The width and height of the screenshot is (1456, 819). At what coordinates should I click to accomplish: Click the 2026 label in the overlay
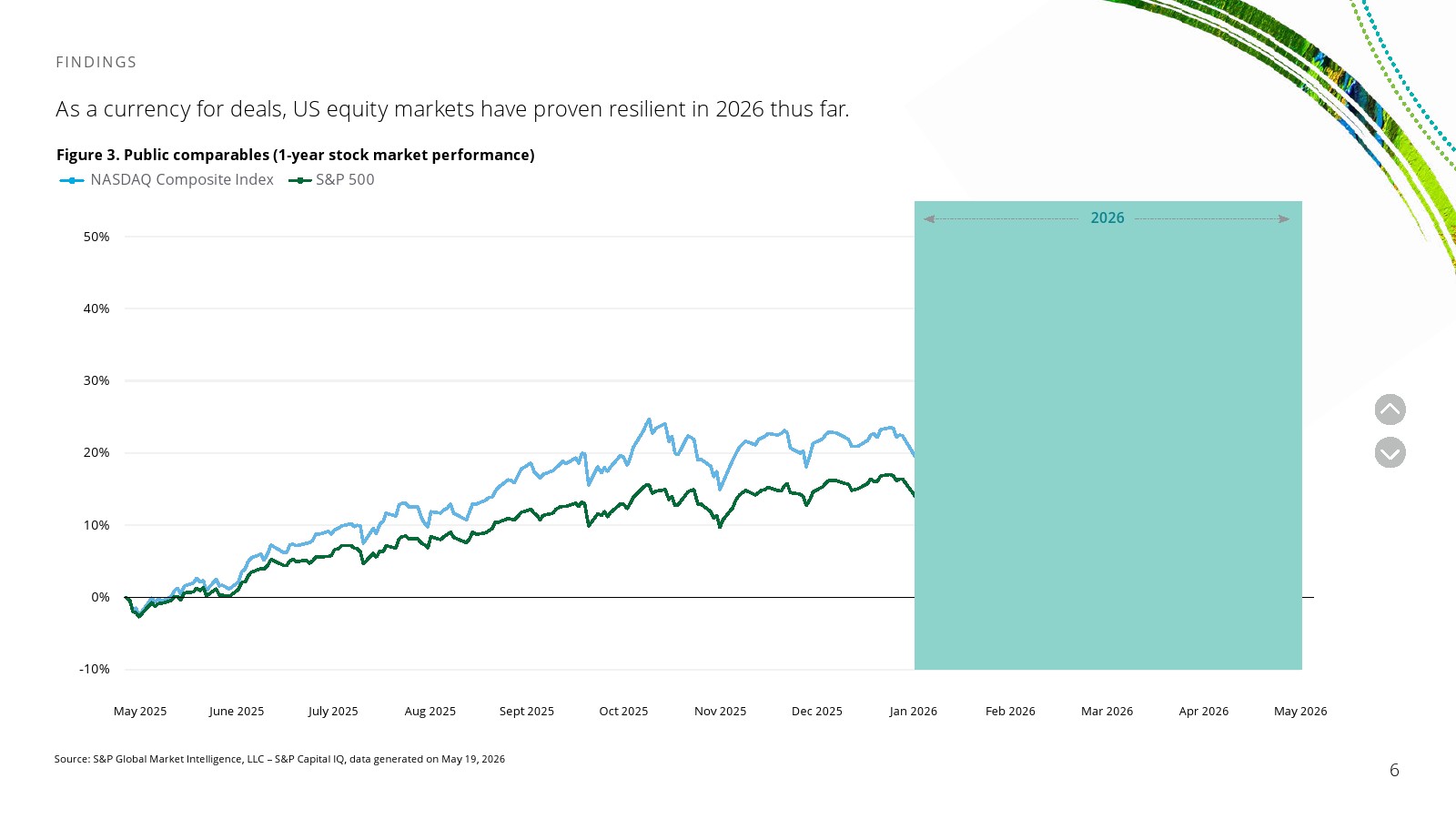tap(1107, 218)
